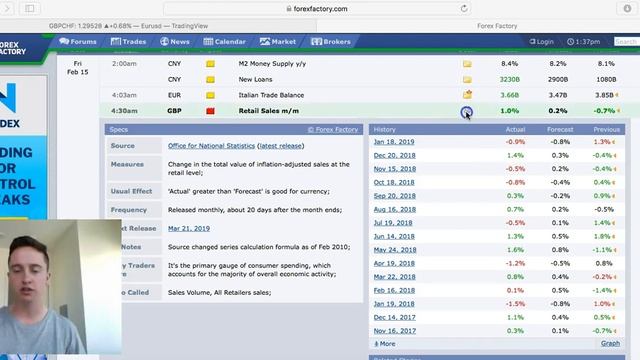Click the 1:37pm time setting
This screenshot has width=640, height=360.
[x=584, y=42]
